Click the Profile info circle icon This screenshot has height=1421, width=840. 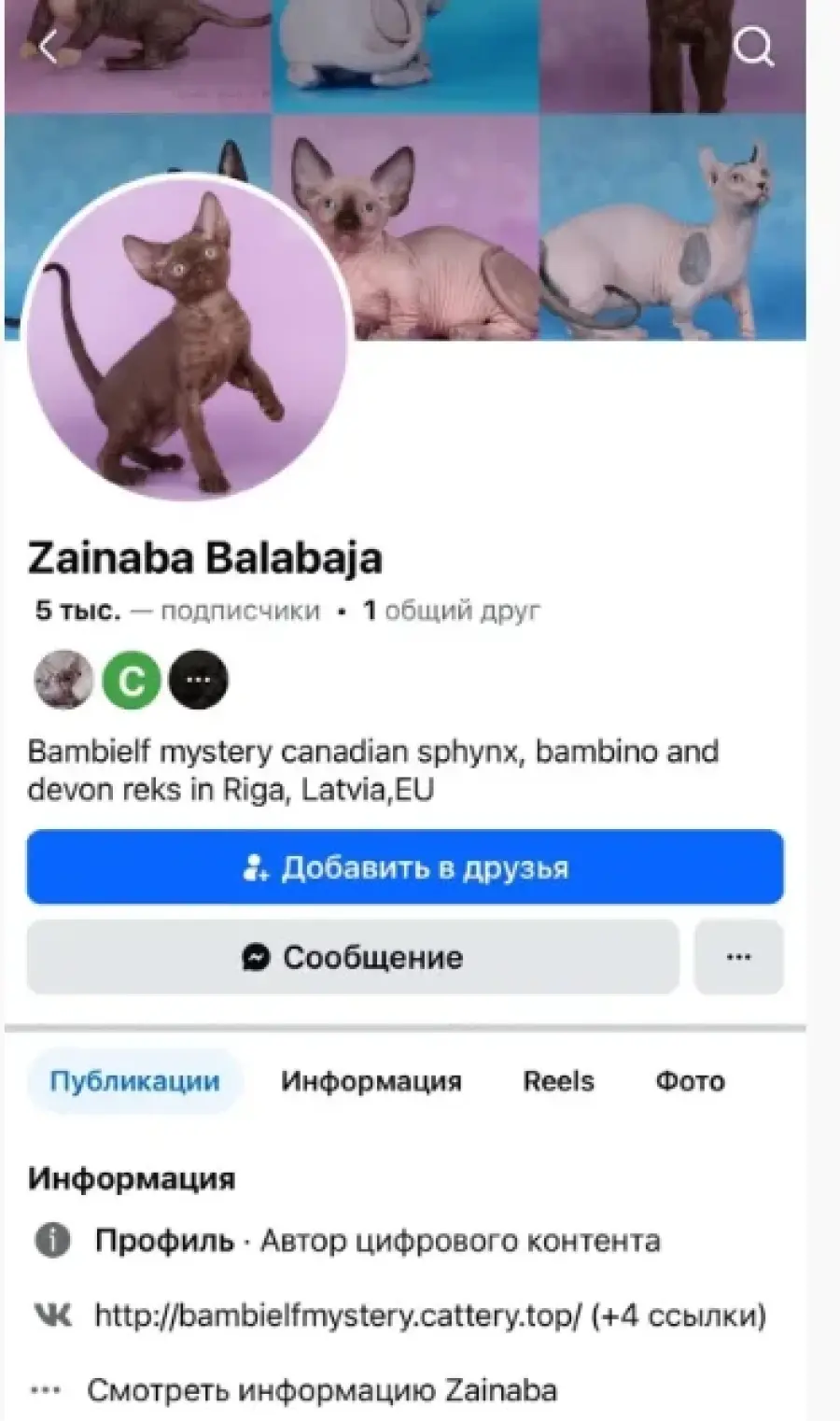[x=52, y=1241]
